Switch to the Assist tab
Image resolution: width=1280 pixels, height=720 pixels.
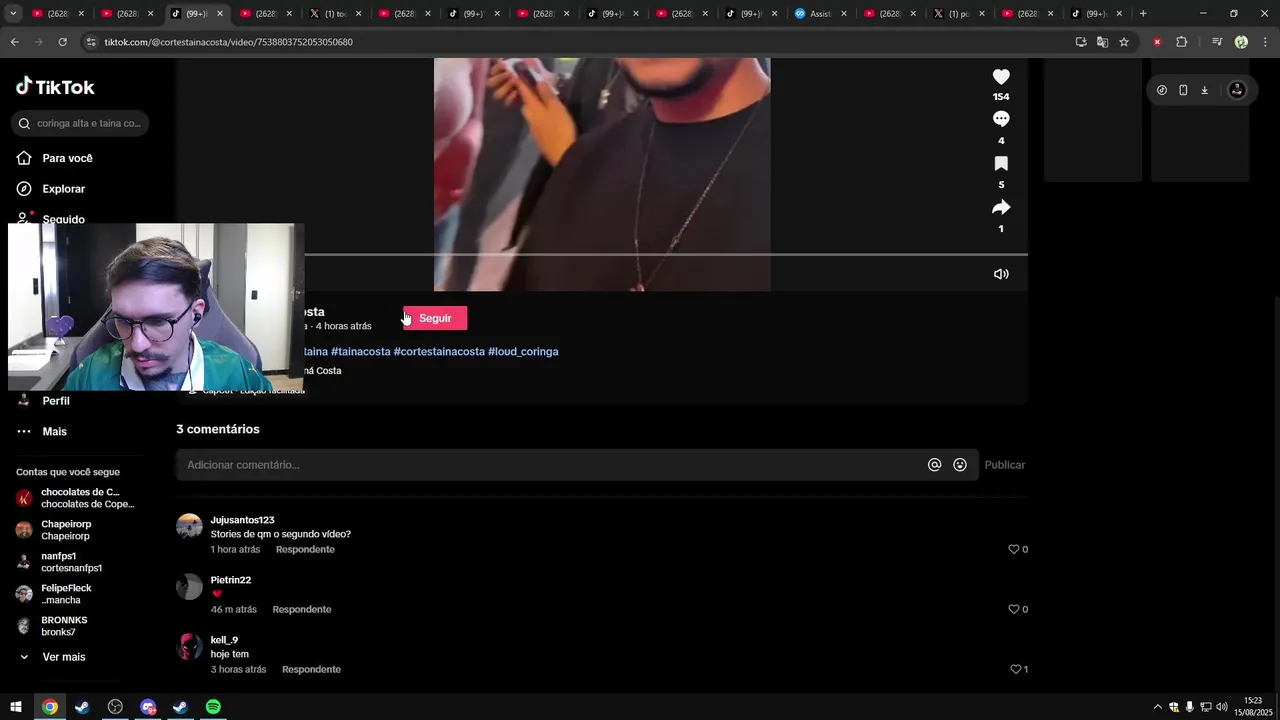[820, 14]
